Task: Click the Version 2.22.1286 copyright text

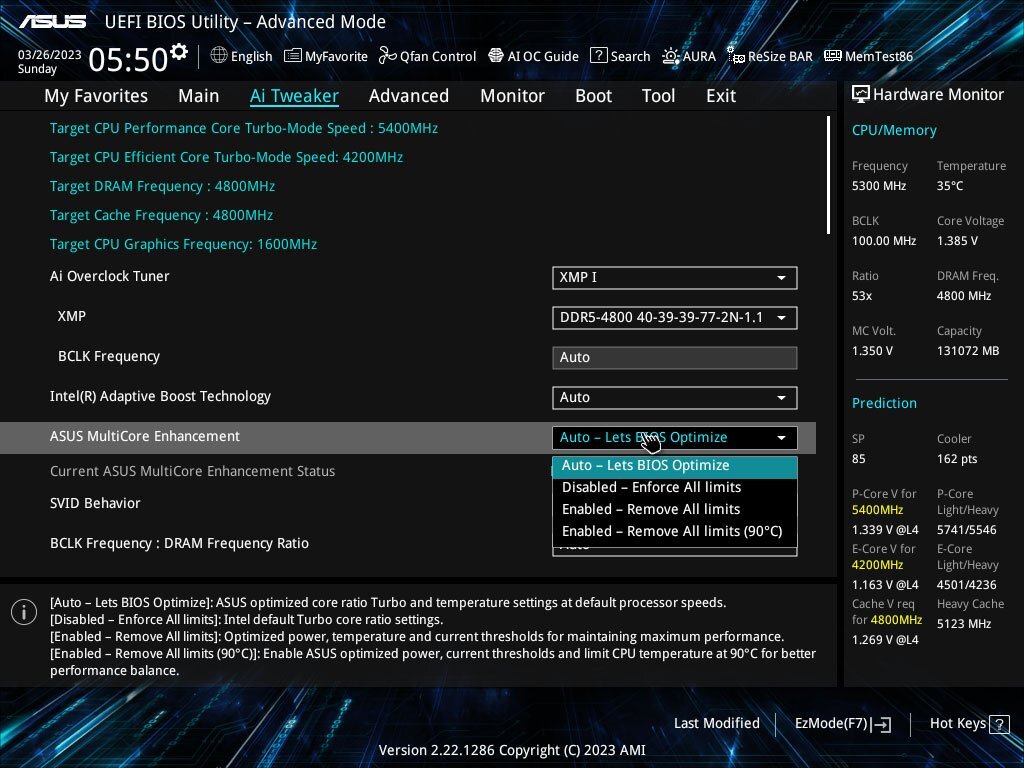Action: click(512, 750)
